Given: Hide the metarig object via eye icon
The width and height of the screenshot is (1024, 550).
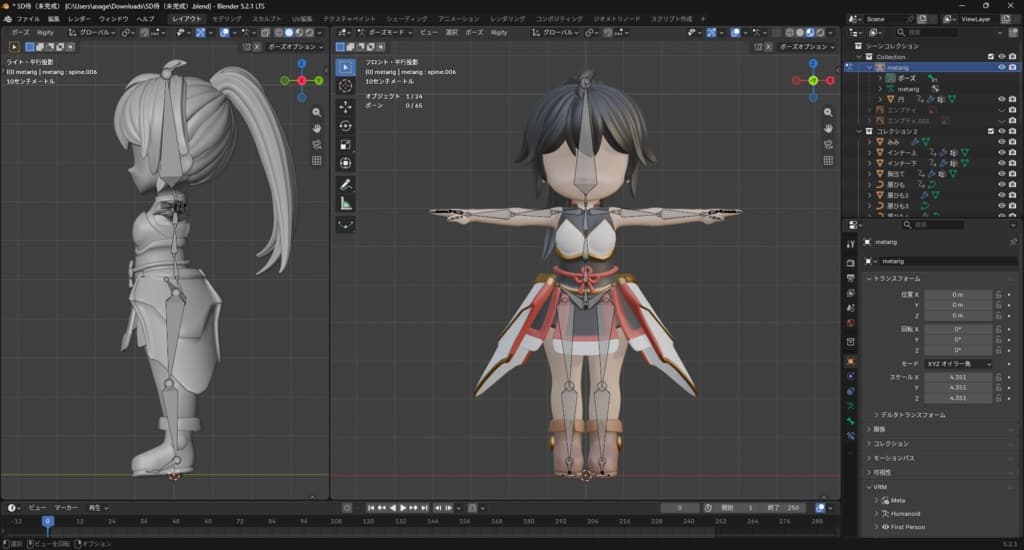Looking at the screenshot, I should point(1001,67).
